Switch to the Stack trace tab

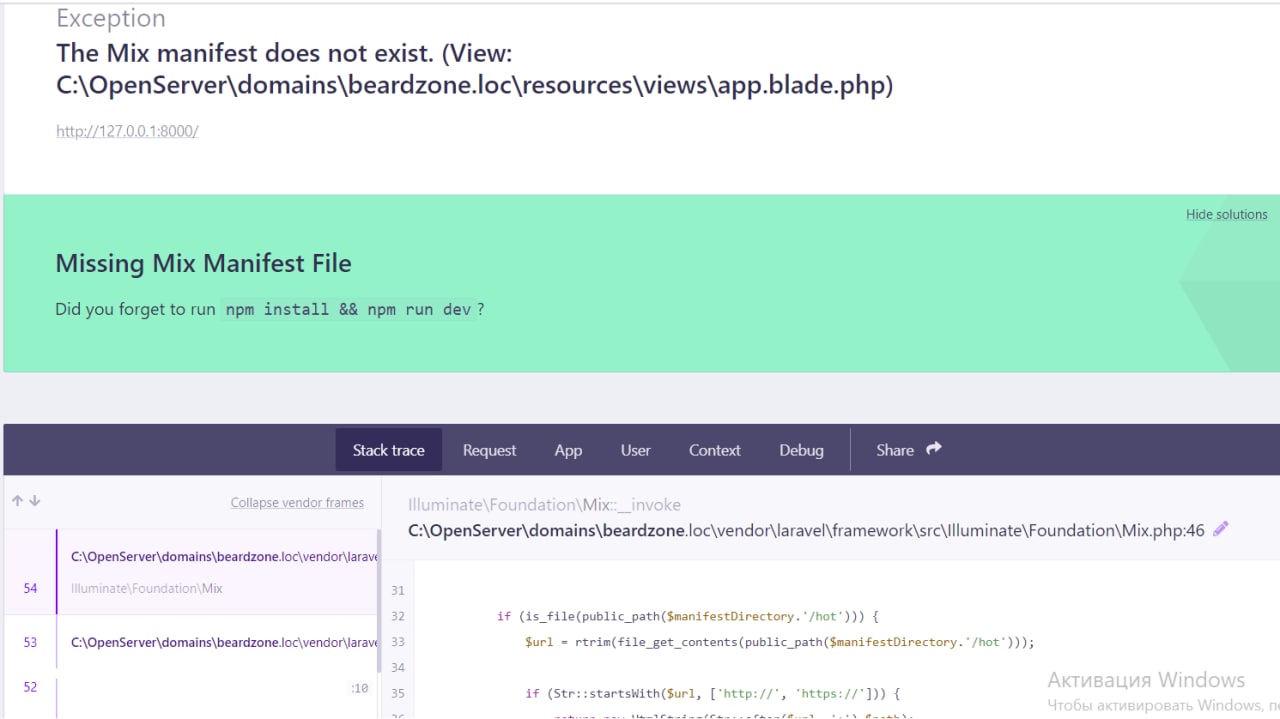point(388,450)
